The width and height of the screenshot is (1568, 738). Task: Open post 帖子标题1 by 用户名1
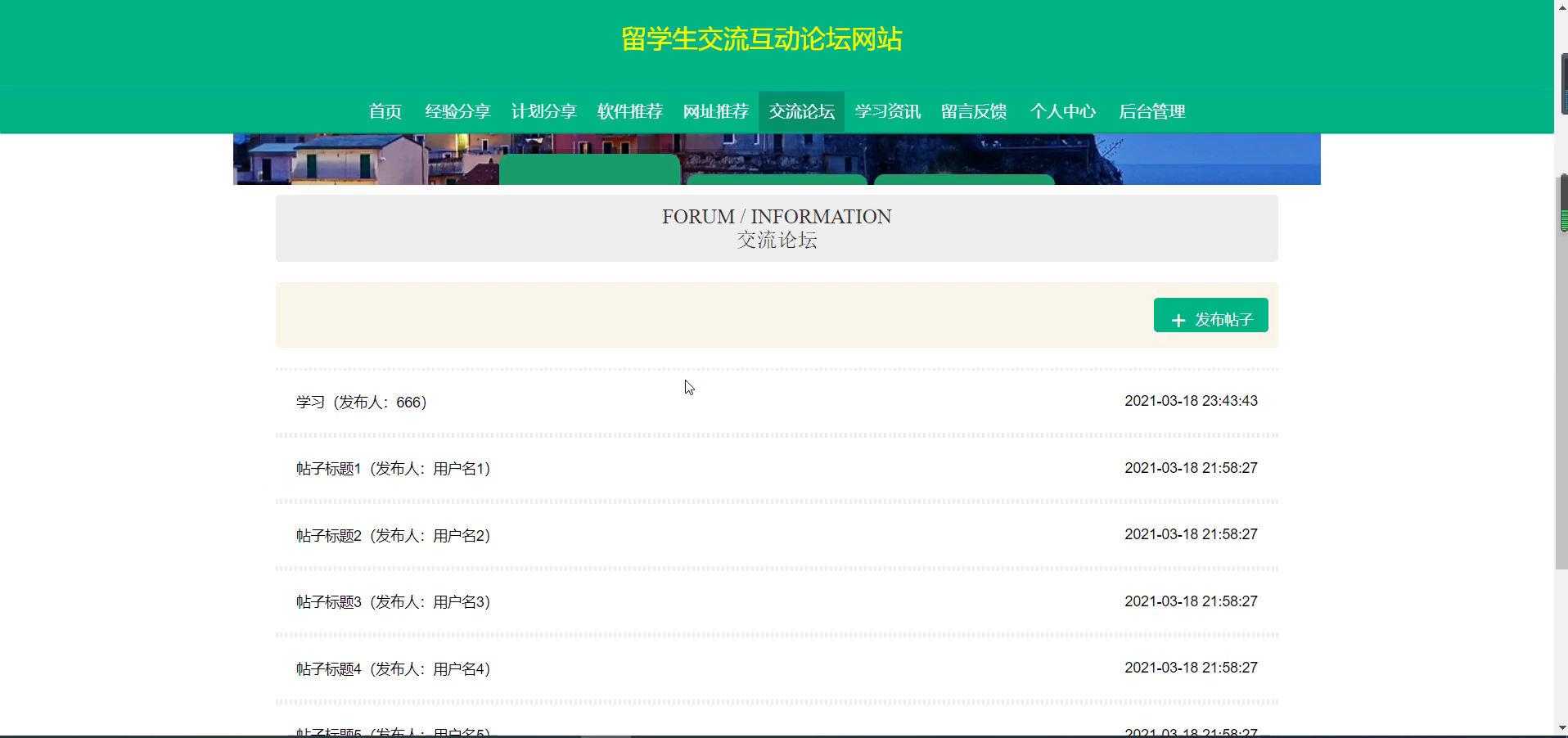[x=394, y=469]
